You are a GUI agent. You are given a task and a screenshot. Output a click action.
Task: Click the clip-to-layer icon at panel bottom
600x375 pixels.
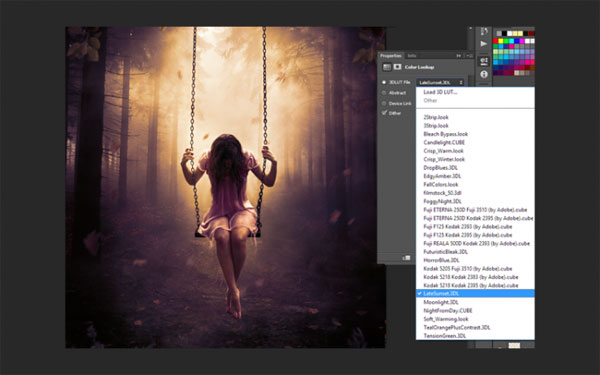pyautogui.click(x=406, y=258)
